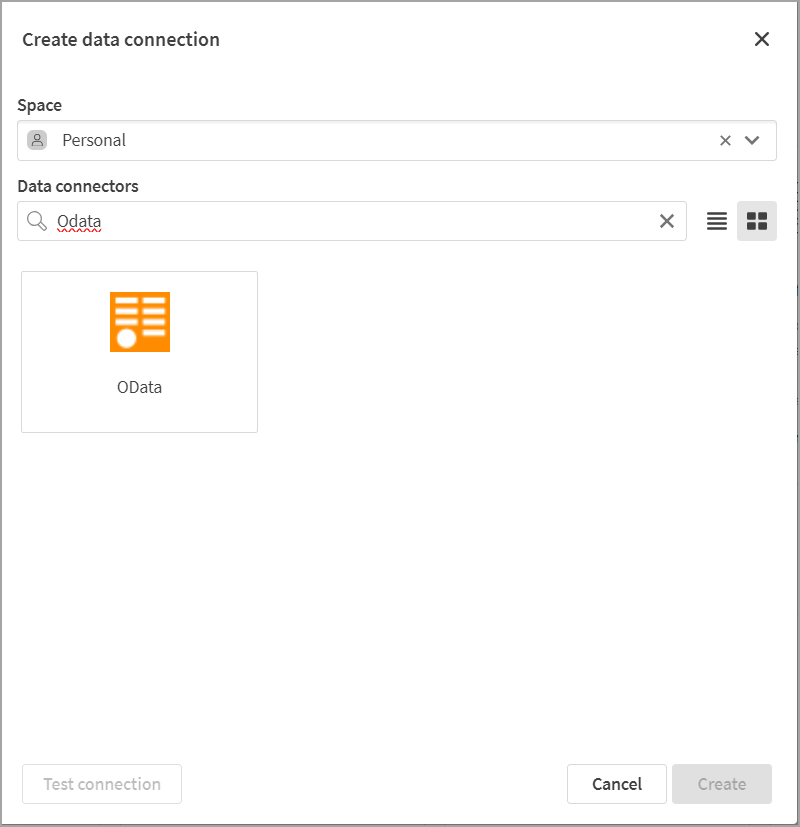Viewport: 800px width, 827px height.
Task: Remove the Personal space selection
Action: (725, 140)
